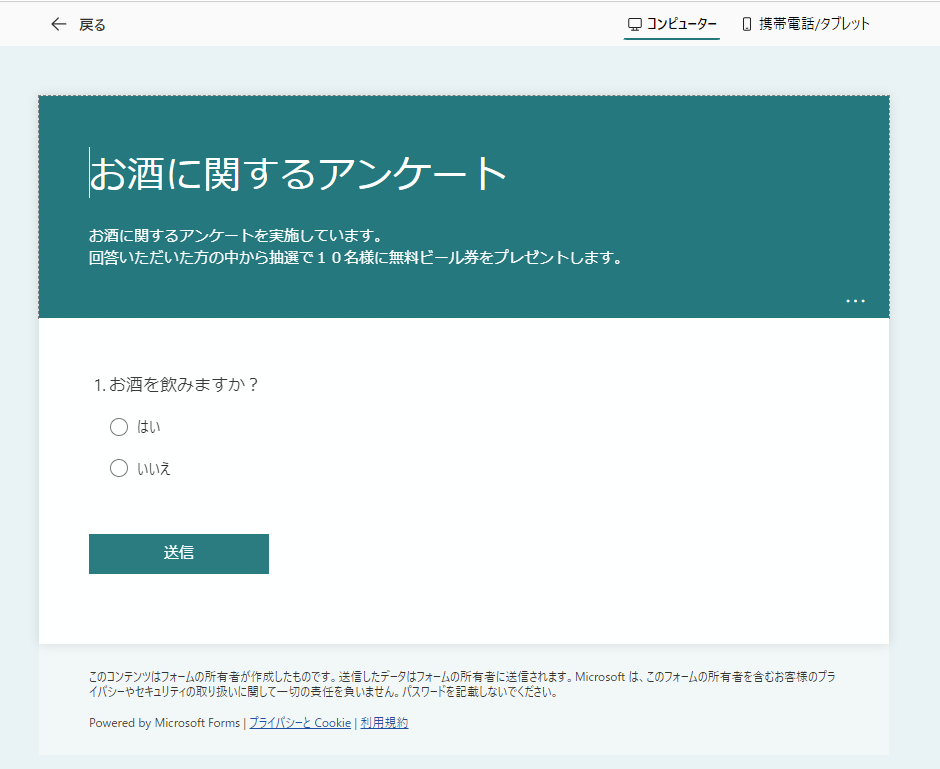Click the back arrow icon

click(x=58, y=24)
